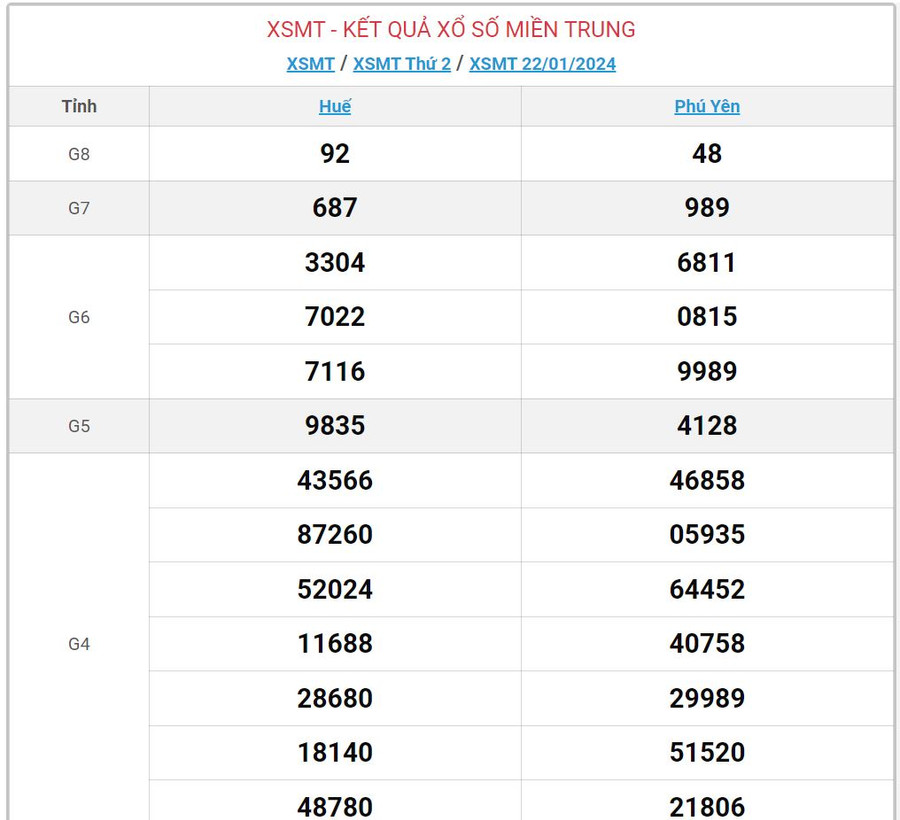Select the G4 result 11688
The image size is (900, 820).
tap(335, 644)
